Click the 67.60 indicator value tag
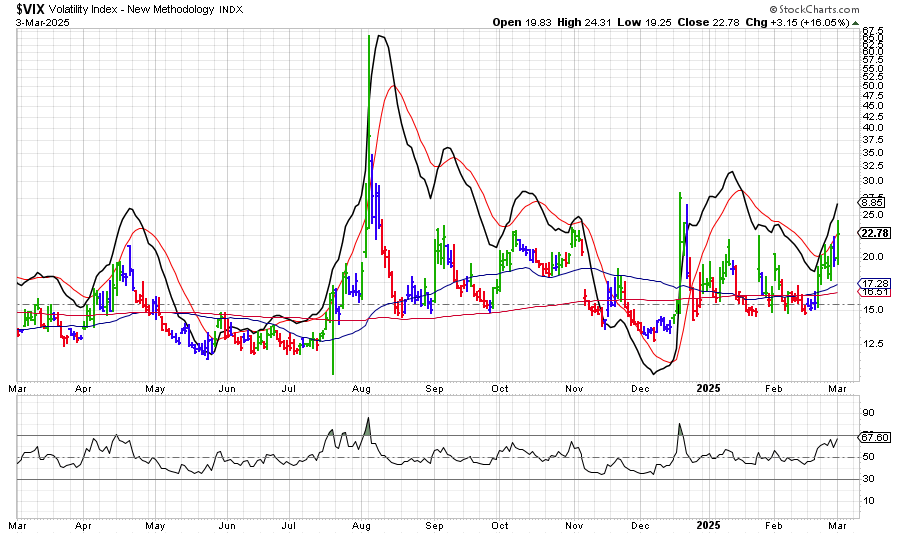This screenshot has height=534, width=900. coord(875,437)
